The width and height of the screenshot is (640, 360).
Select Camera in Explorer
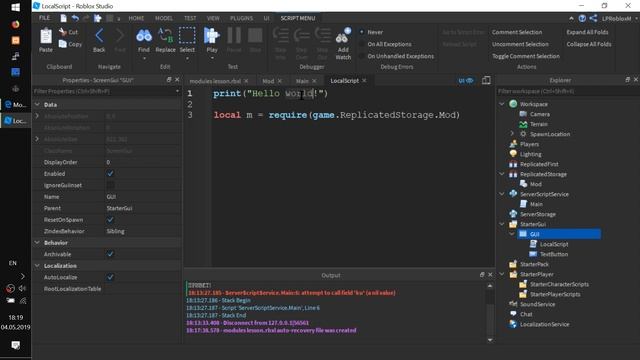(540, 114)
